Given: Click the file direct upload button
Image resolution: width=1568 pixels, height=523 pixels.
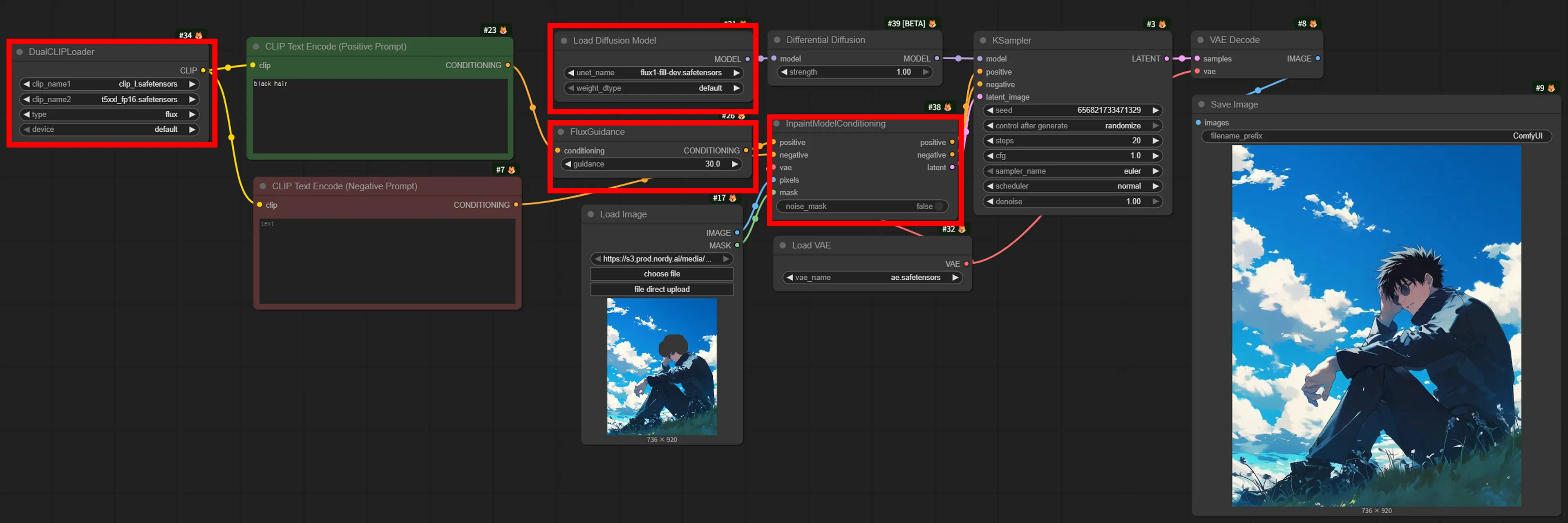Looking at the screenshot, I should (662, 289).
